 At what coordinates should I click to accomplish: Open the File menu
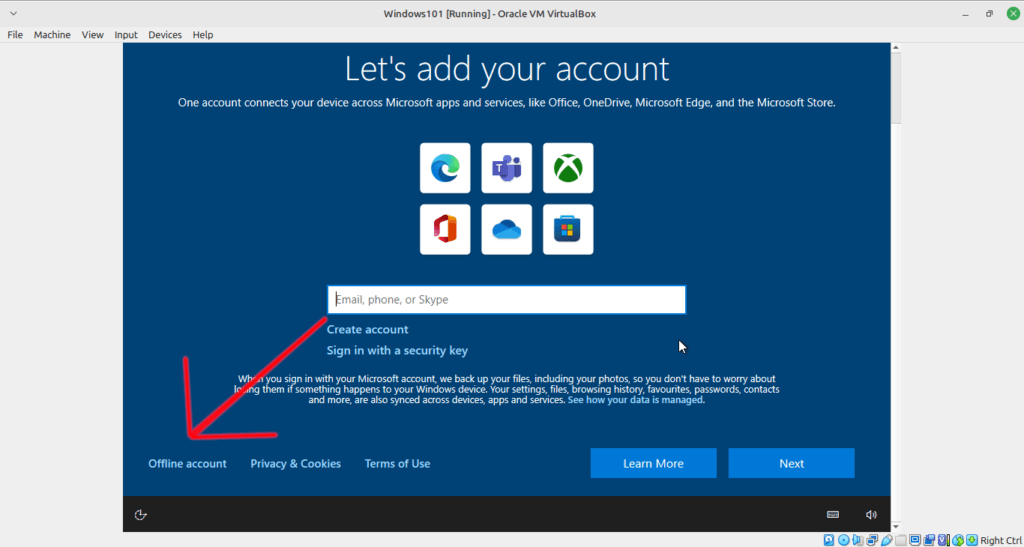pos(15,35)
